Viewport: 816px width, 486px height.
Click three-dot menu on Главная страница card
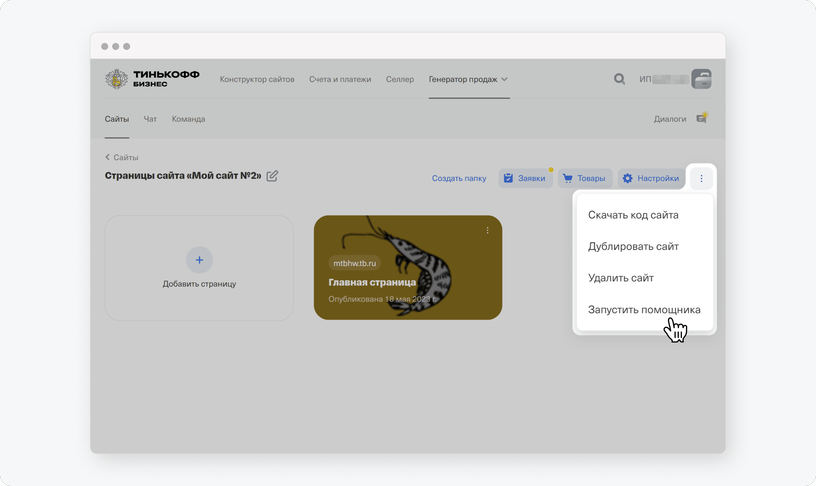tap(487, 230)
